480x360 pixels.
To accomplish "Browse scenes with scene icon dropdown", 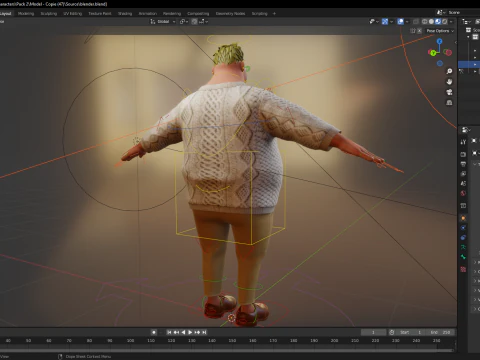I will pos(441,12).
